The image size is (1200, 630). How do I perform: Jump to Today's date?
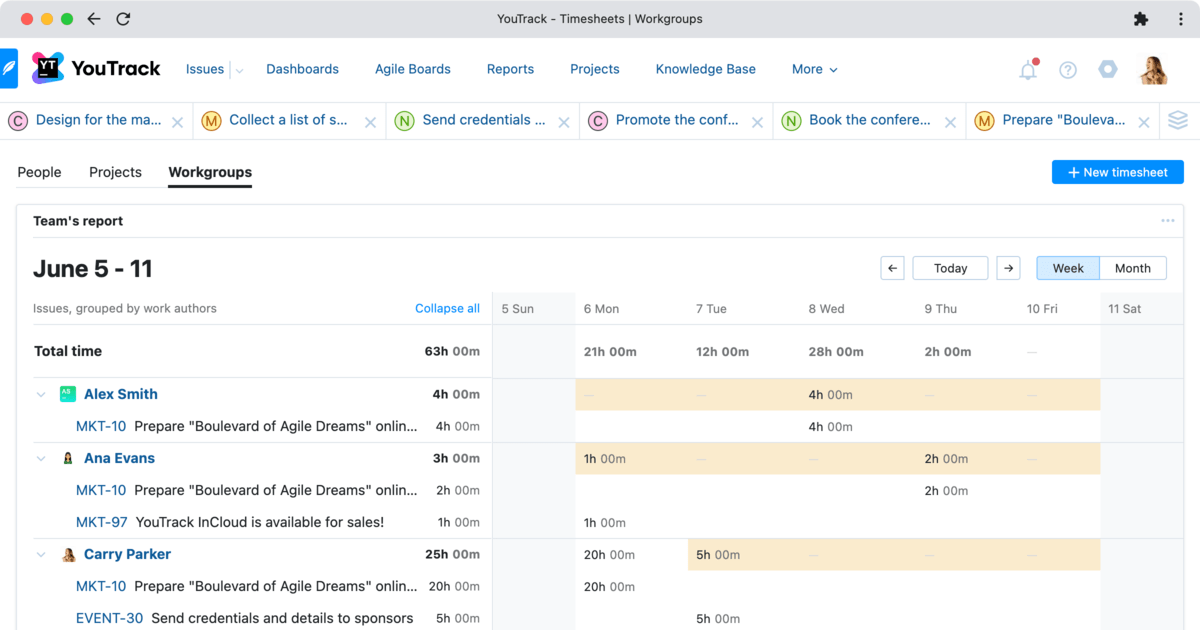[x=949, y=268]
